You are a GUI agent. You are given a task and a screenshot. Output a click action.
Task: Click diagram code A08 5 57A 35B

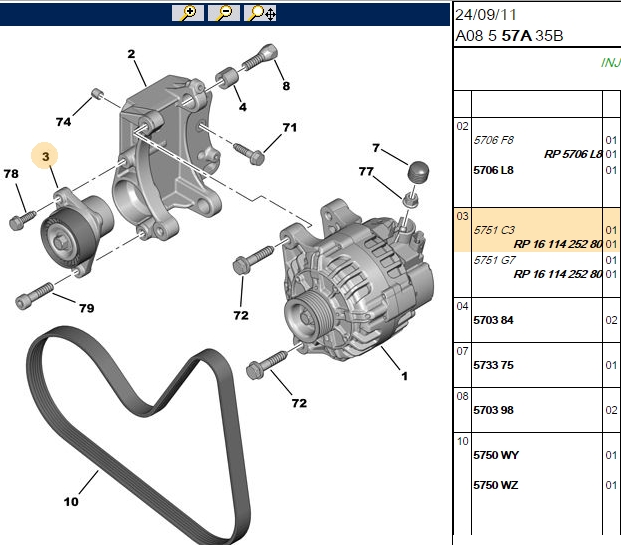click(509, 36)
